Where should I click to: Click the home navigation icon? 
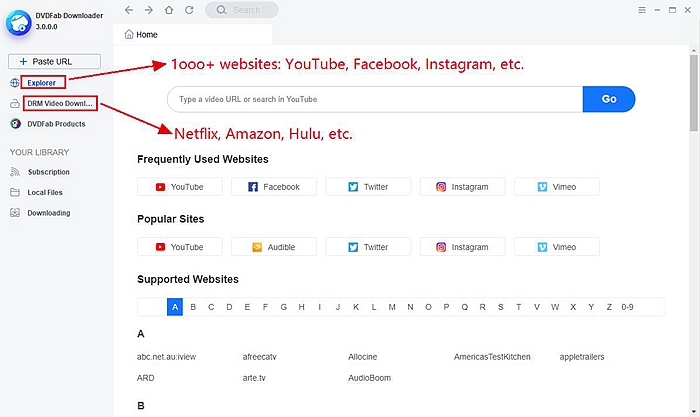169,10
